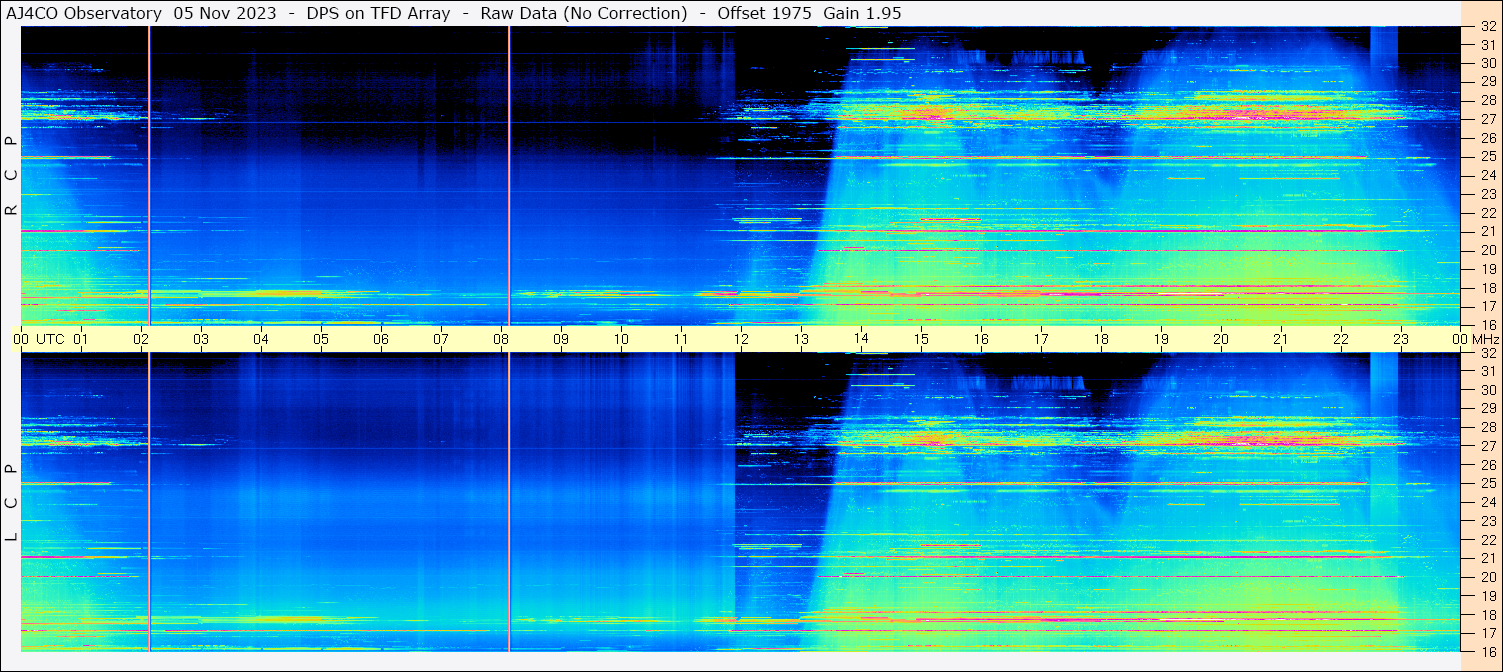Viewport: 1503px width, 672px height.
Task: Click the "R C P" upper panel label
Action: 11,176
